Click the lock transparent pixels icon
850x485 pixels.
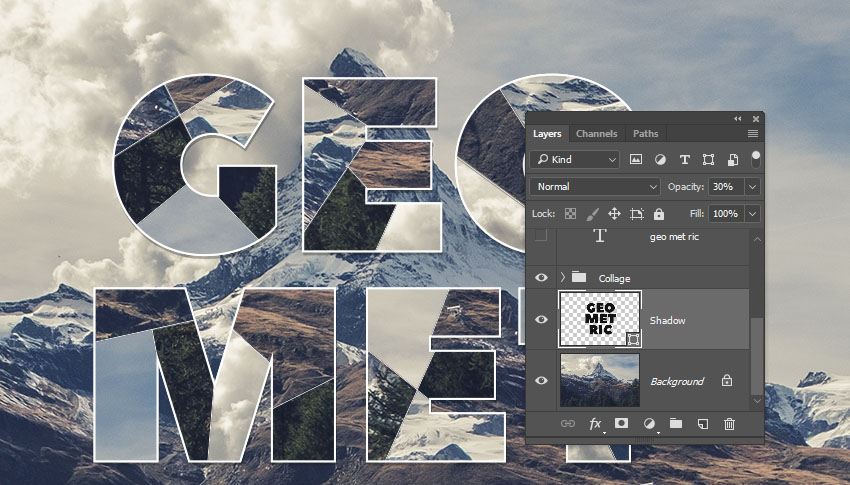(x=570, y=214)
